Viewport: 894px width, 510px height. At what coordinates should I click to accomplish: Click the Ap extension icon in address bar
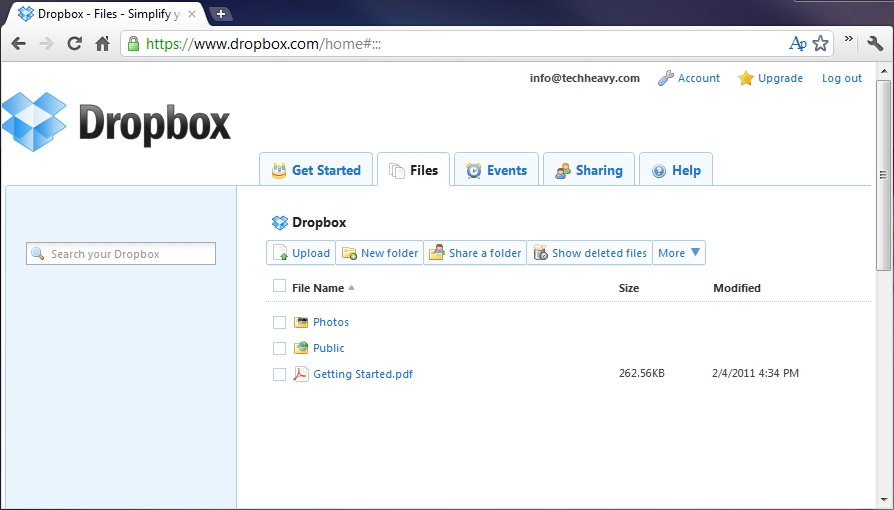tap(797, 43)
